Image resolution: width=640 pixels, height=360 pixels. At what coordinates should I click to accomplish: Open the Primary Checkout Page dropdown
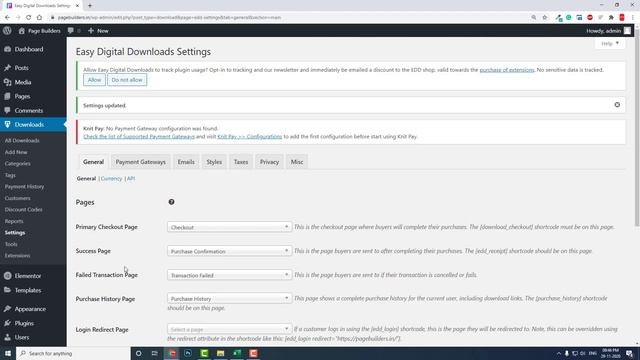coord(229,227)
